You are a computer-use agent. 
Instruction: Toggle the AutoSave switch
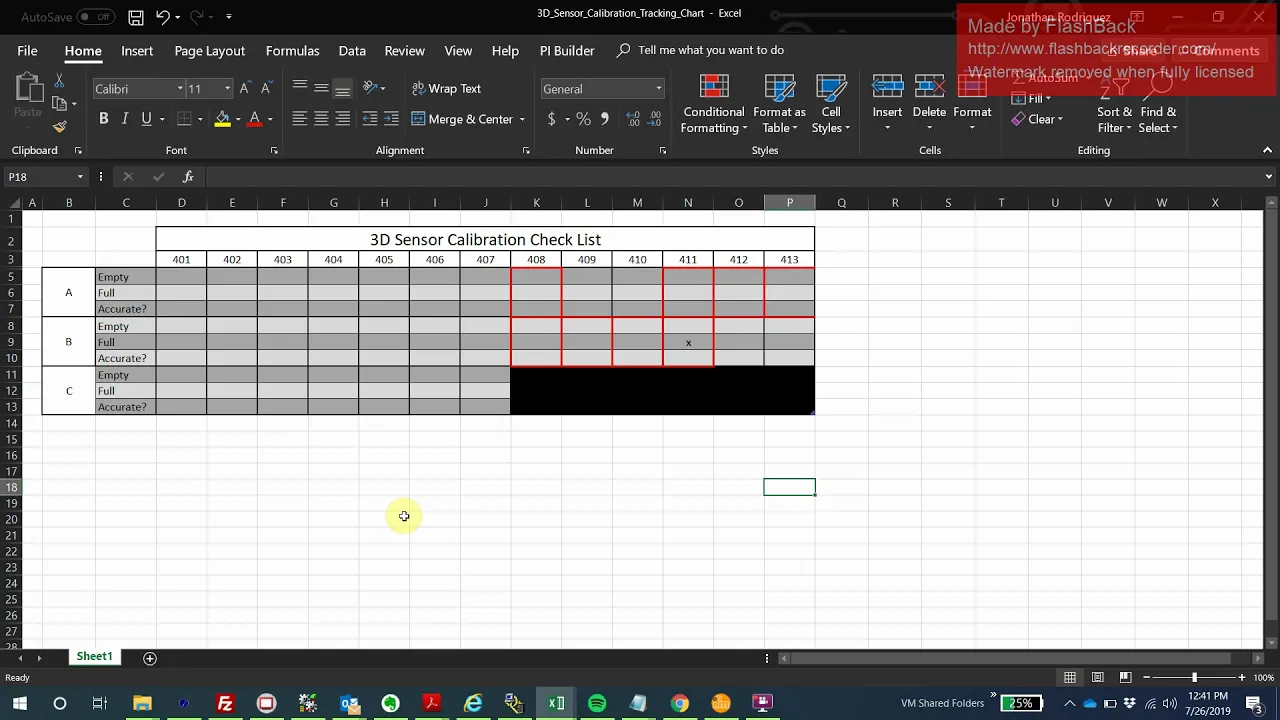coord(96,17)
